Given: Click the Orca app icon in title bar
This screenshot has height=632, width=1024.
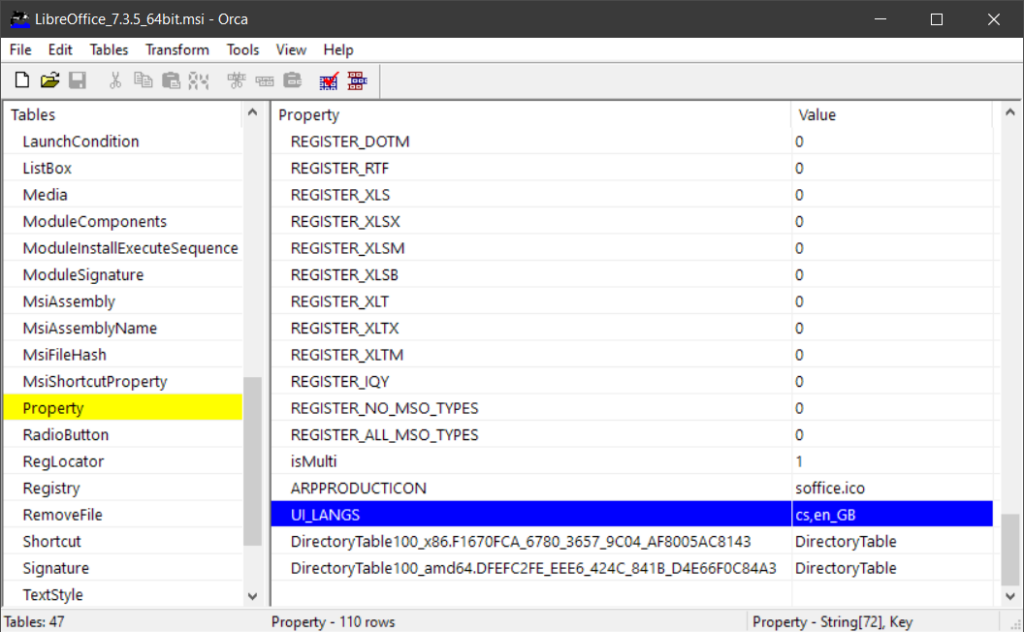Looking at the screenshot, I should click(20, 19).
